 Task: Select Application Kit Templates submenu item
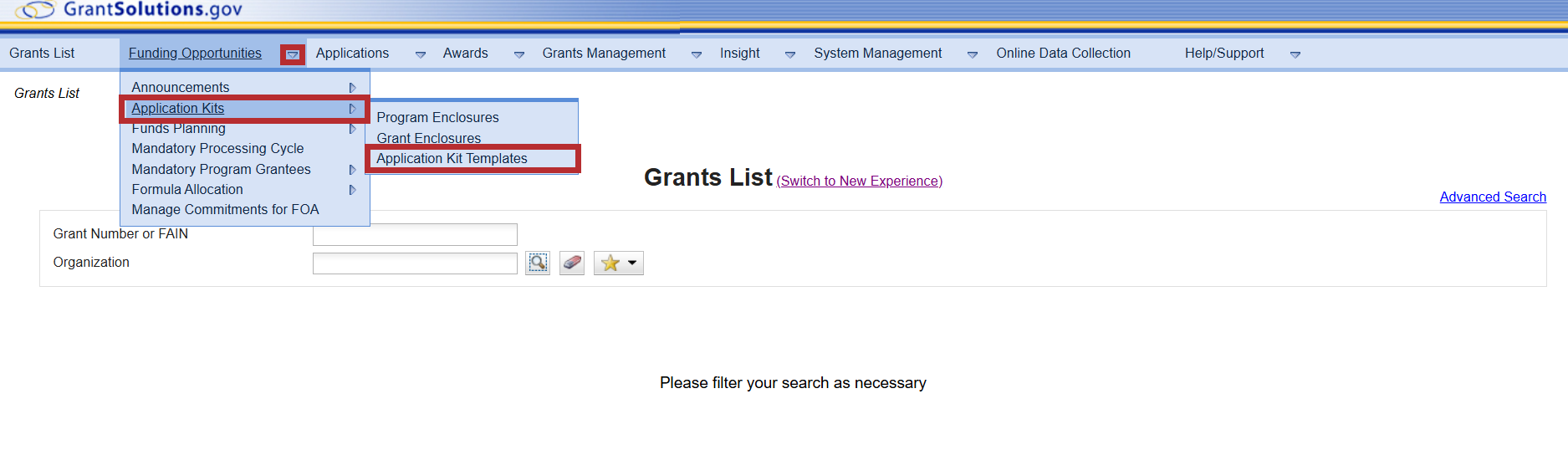pos(452,159)
